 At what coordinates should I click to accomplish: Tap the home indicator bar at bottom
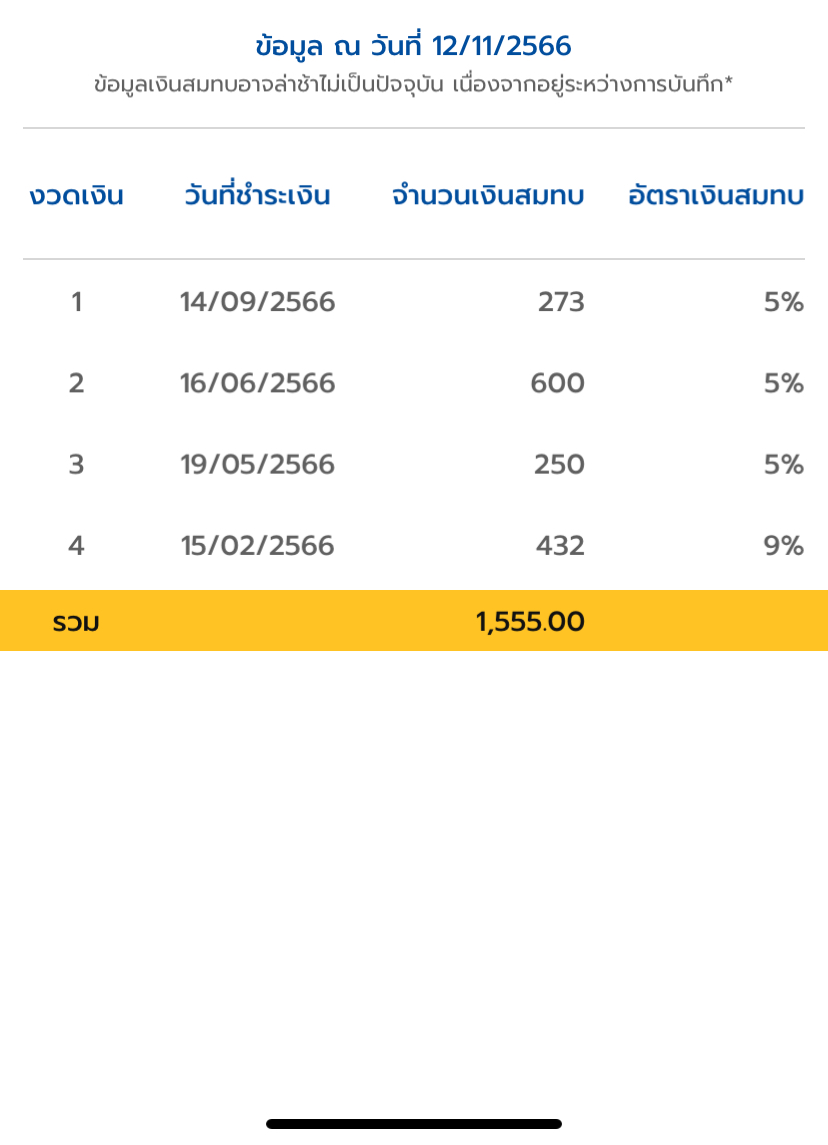tap(413, 1124)
